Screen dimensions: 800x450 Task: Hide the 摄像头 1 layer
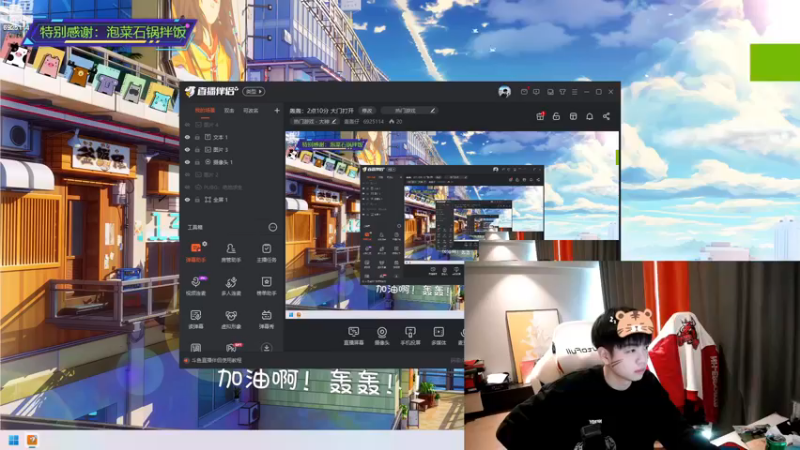click(187, 162)
